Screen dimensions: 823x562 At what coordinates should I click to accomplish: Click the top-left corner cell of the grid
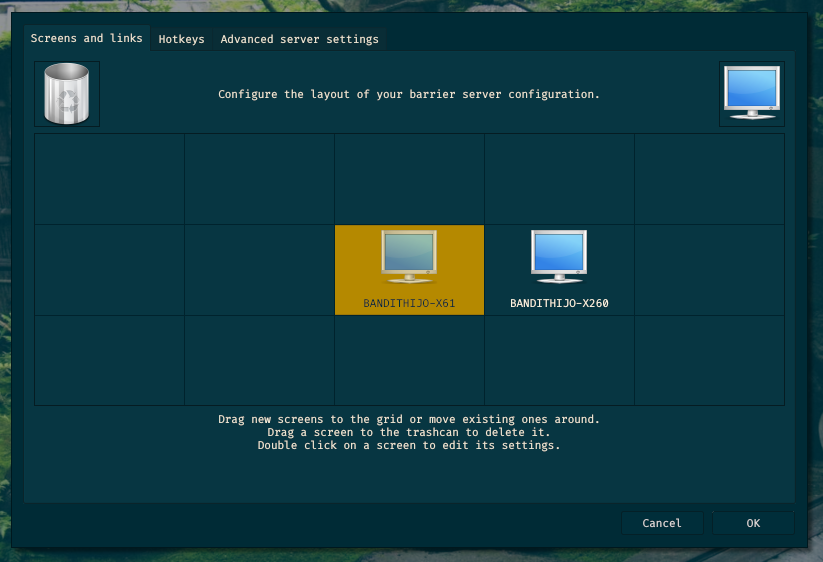tap(109, 179)
